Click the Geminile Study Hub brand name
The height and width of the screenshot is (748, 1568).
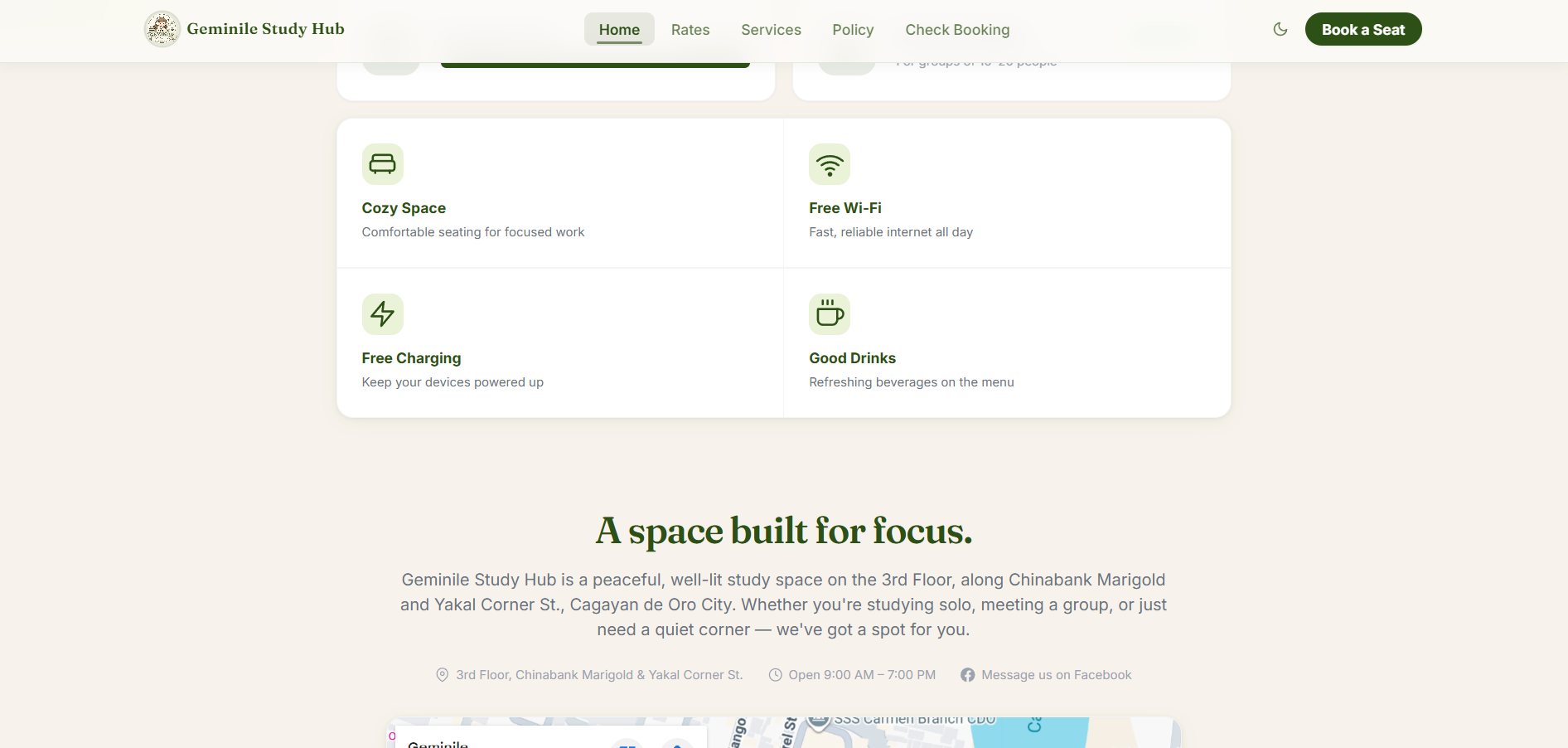click(265, 29)
